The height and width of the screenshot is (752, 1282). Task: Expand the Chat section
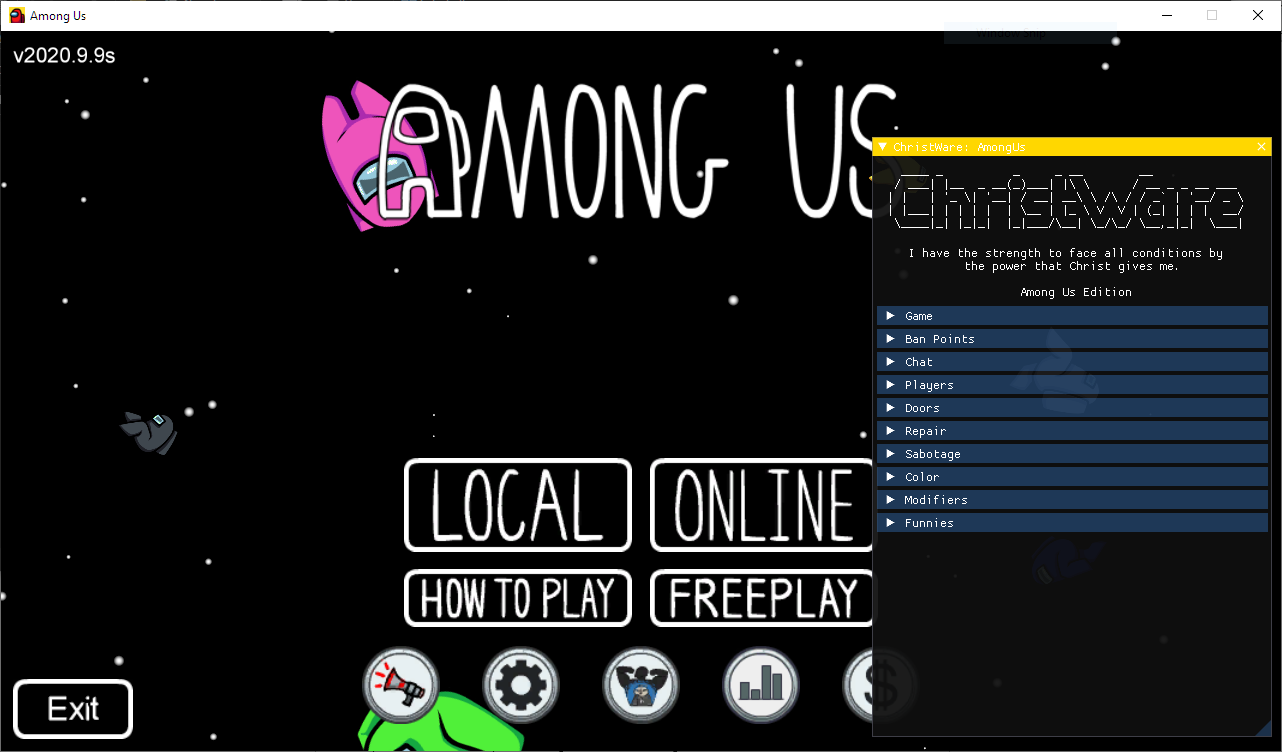[1072, 362]
